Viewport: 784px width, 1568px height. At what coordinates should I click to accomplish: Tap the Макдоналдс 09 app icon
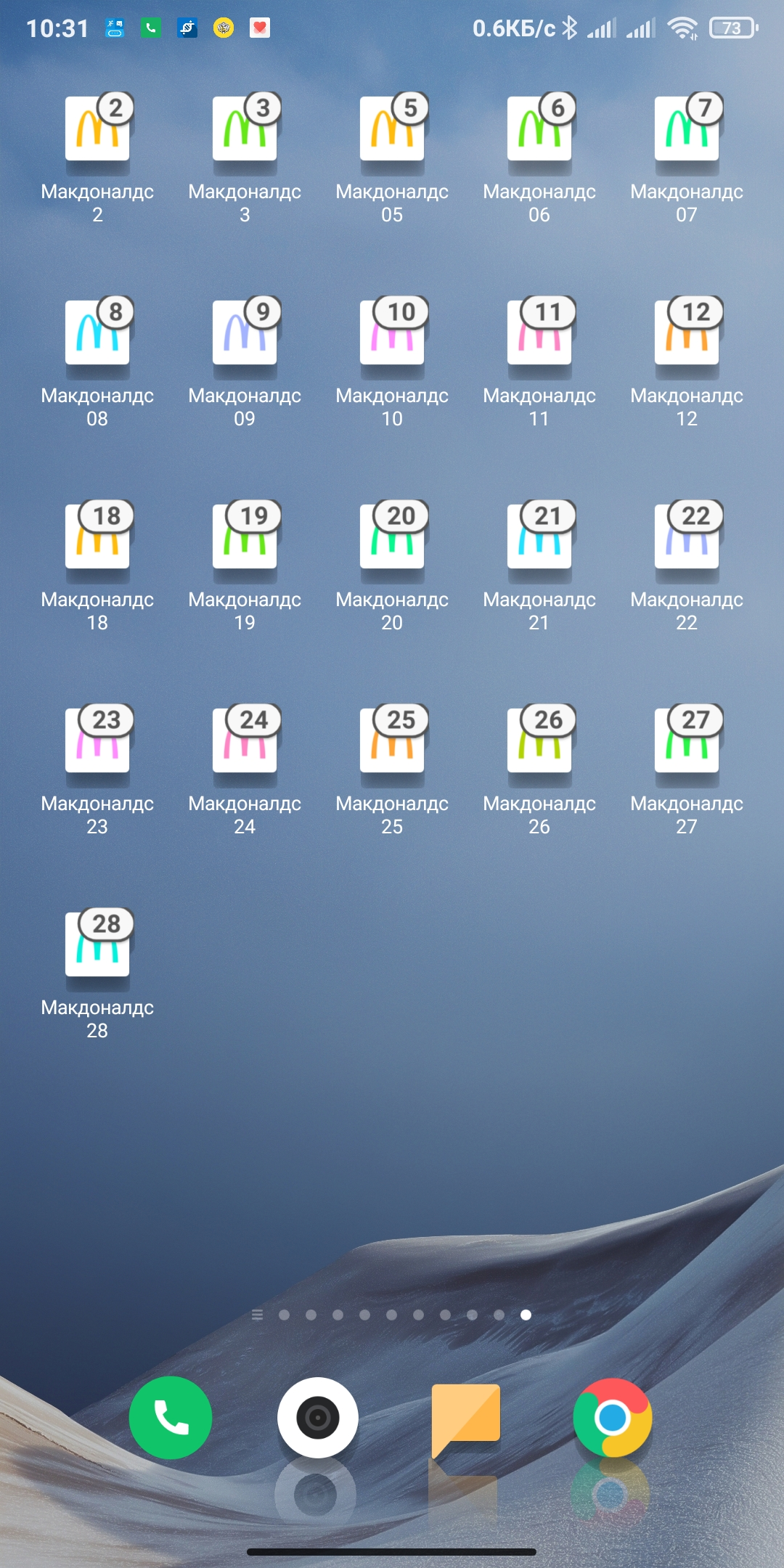[245, 333]
